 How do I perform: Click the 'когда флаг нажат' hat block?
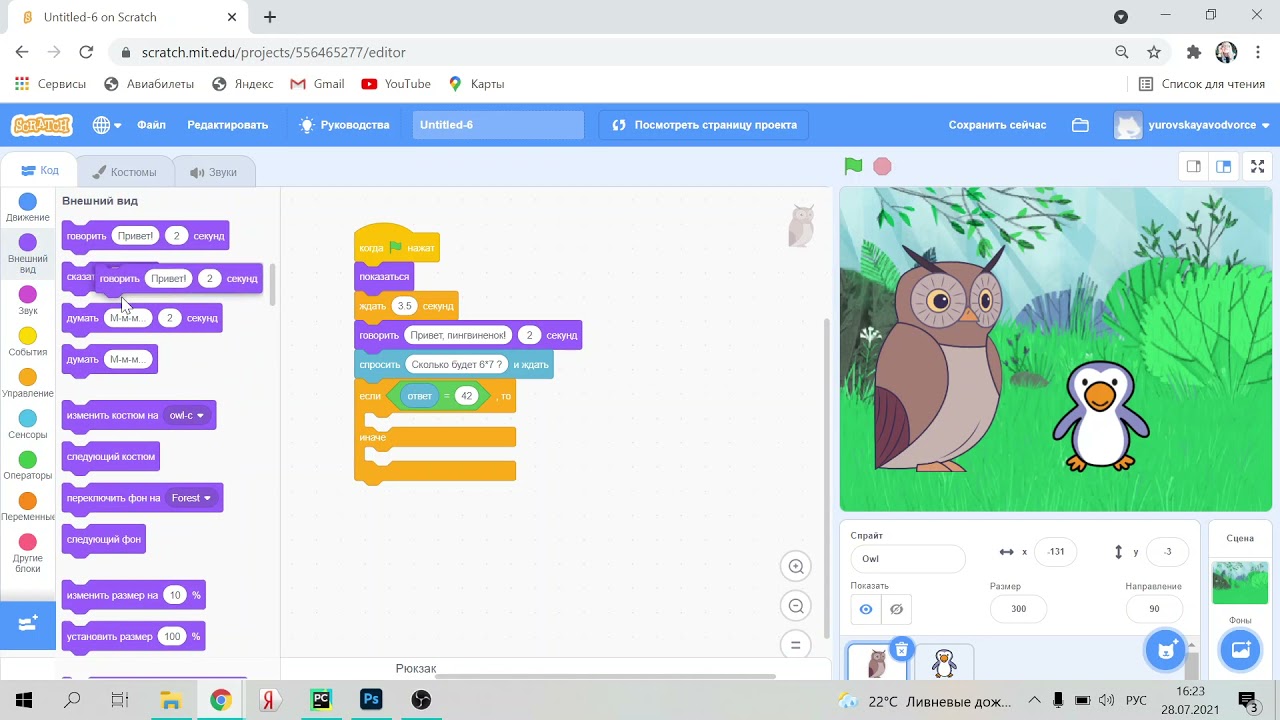(x=397, y=245)
